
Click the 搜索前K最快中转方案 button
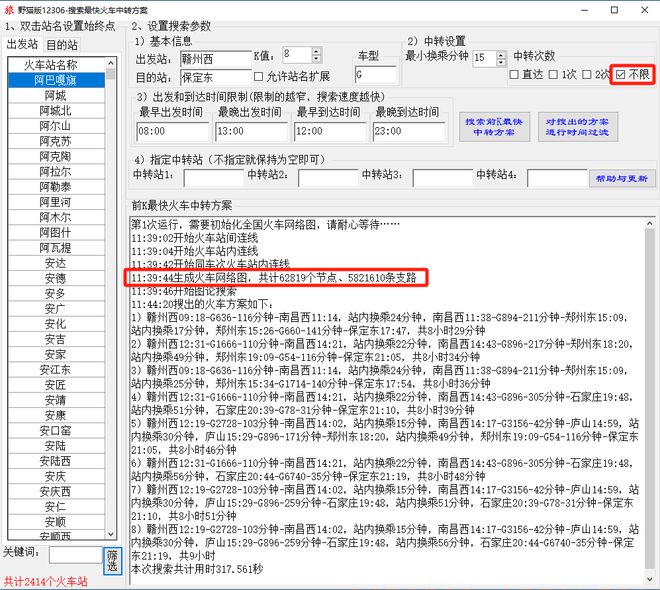(494, 127)
